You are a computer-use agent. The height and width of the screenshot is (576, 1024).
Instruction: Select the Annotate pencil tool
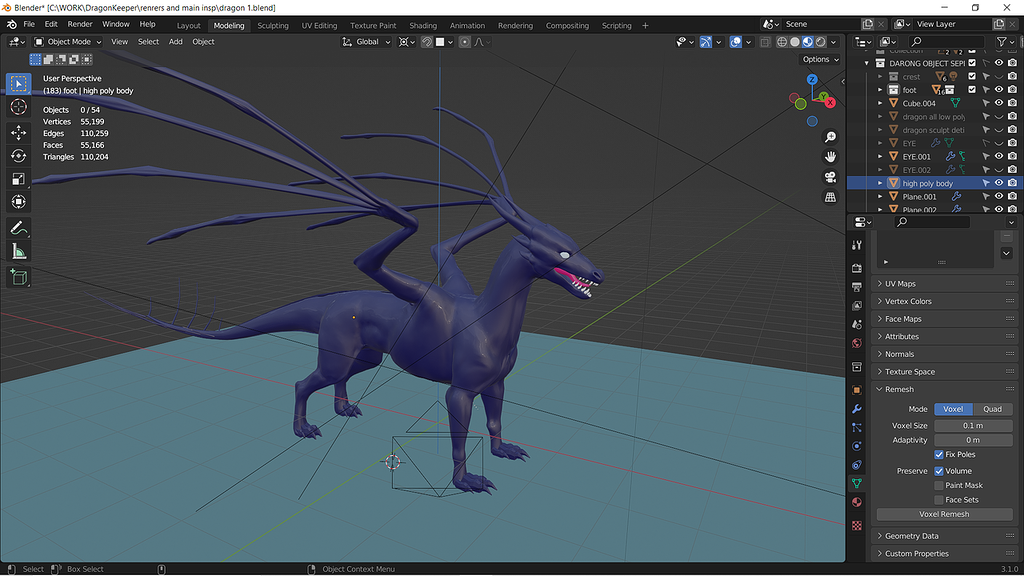(19, 228)
